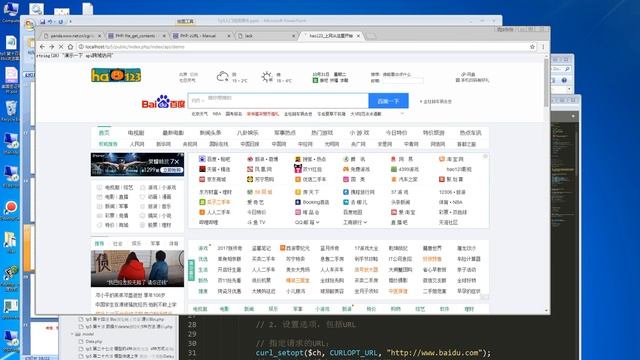Close the hao123 browser tab

pyautogui.click(x=358, y=36)
